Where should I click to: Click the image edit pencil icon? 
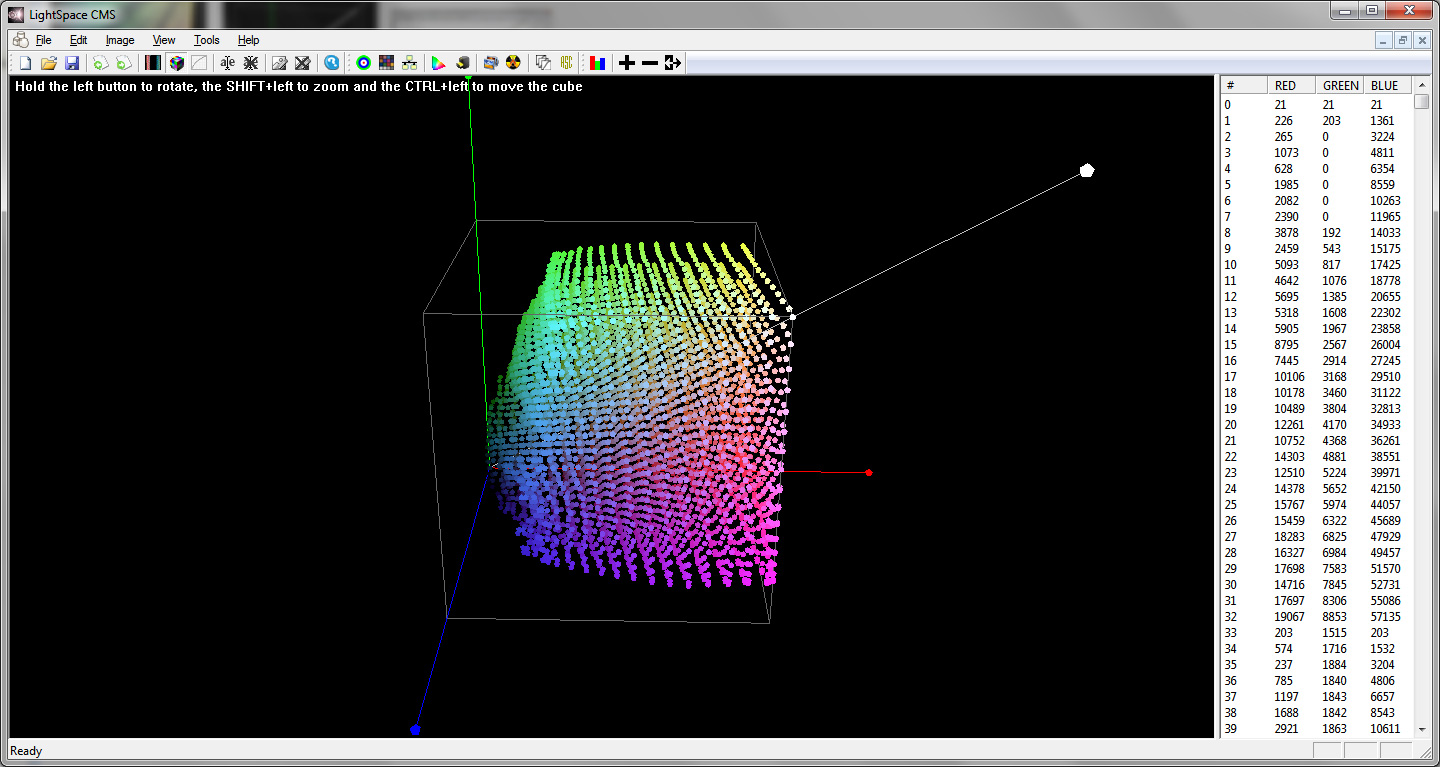pos(280,63)
